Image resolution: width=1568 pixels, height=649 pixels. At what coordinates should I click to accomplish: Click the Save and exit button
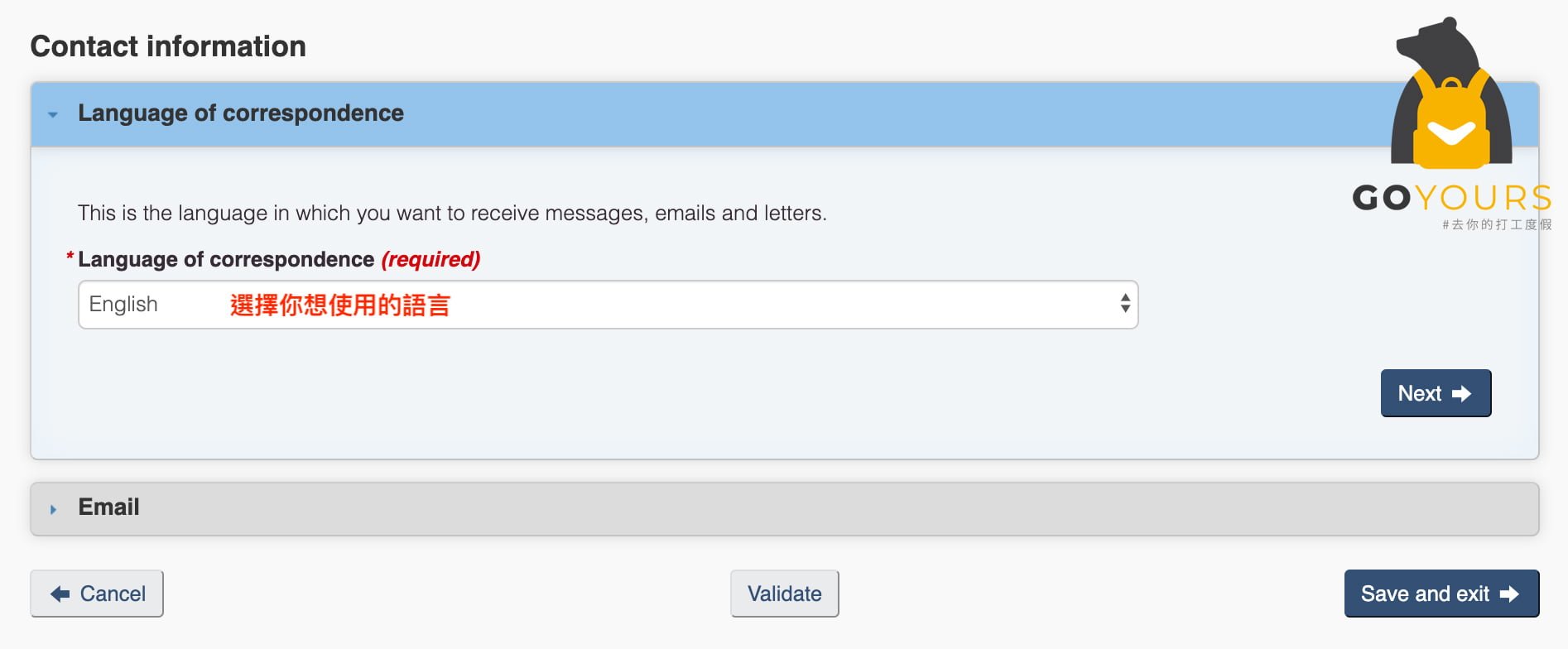(x=1441, y=594)
